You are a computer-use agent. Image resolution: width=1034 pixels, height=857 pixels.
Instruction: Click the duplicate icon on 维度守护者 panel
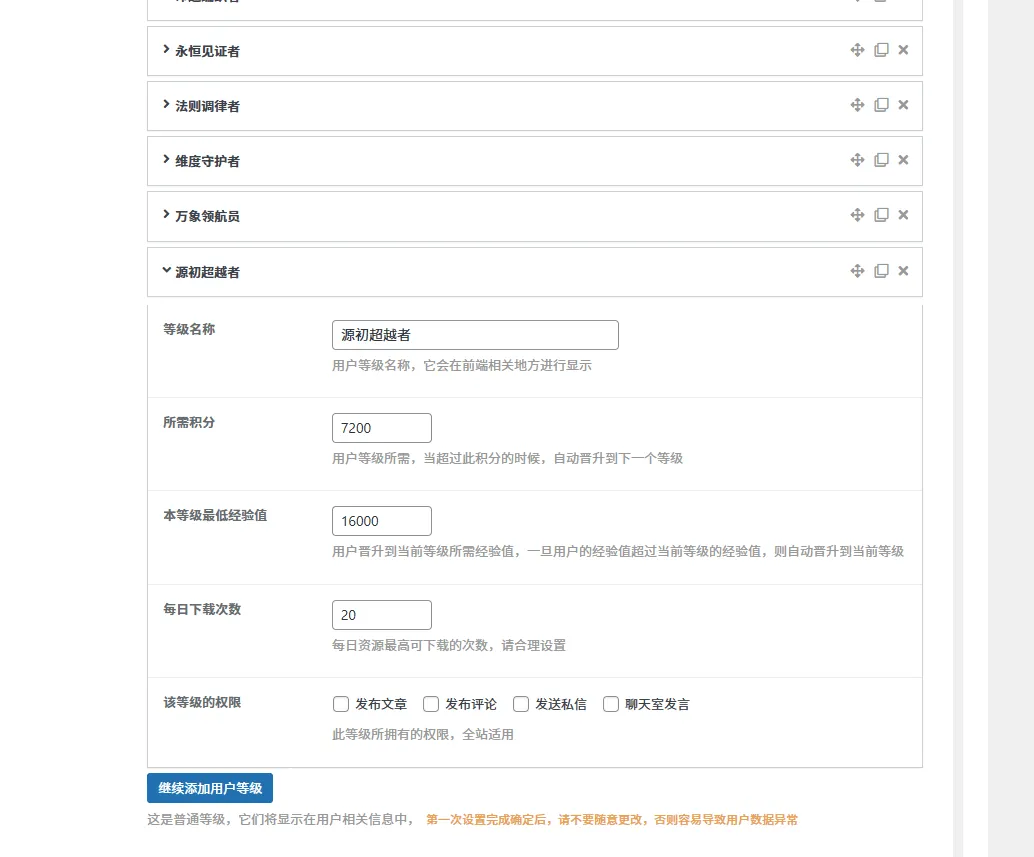pyautogui.click(x=881, y=159)
